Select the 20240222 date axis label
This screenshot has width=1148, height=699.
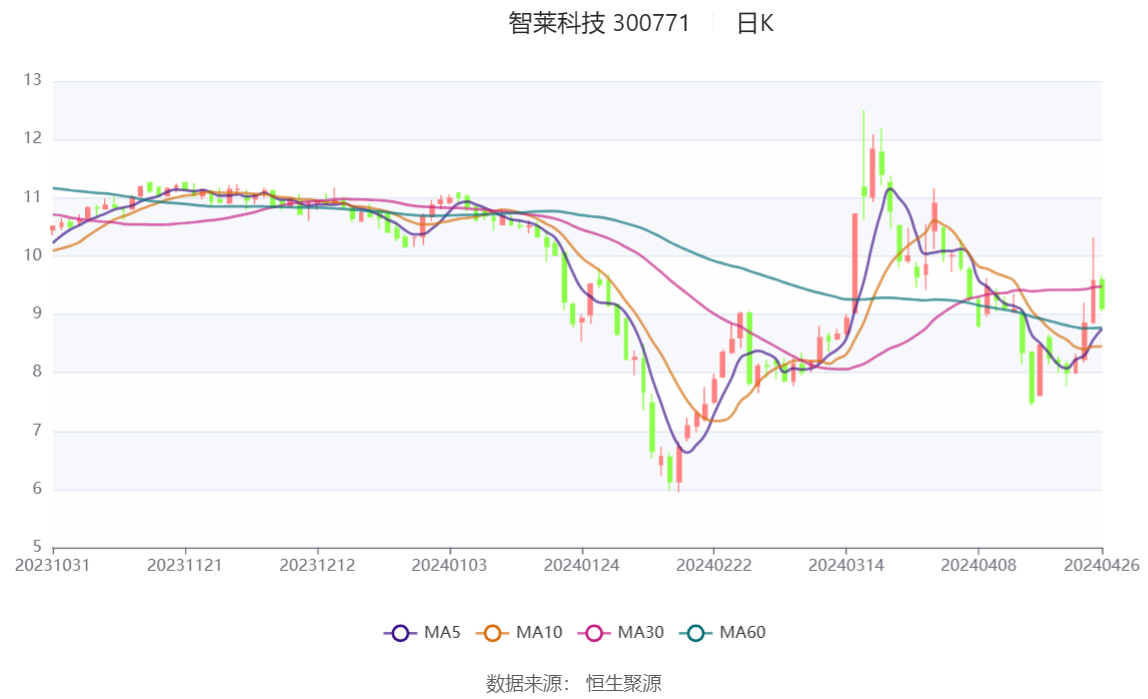[x=714, y=565]
